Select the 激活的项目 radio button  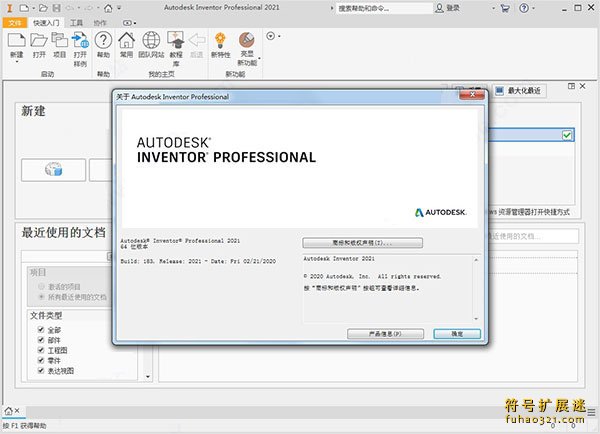(41, 286)
